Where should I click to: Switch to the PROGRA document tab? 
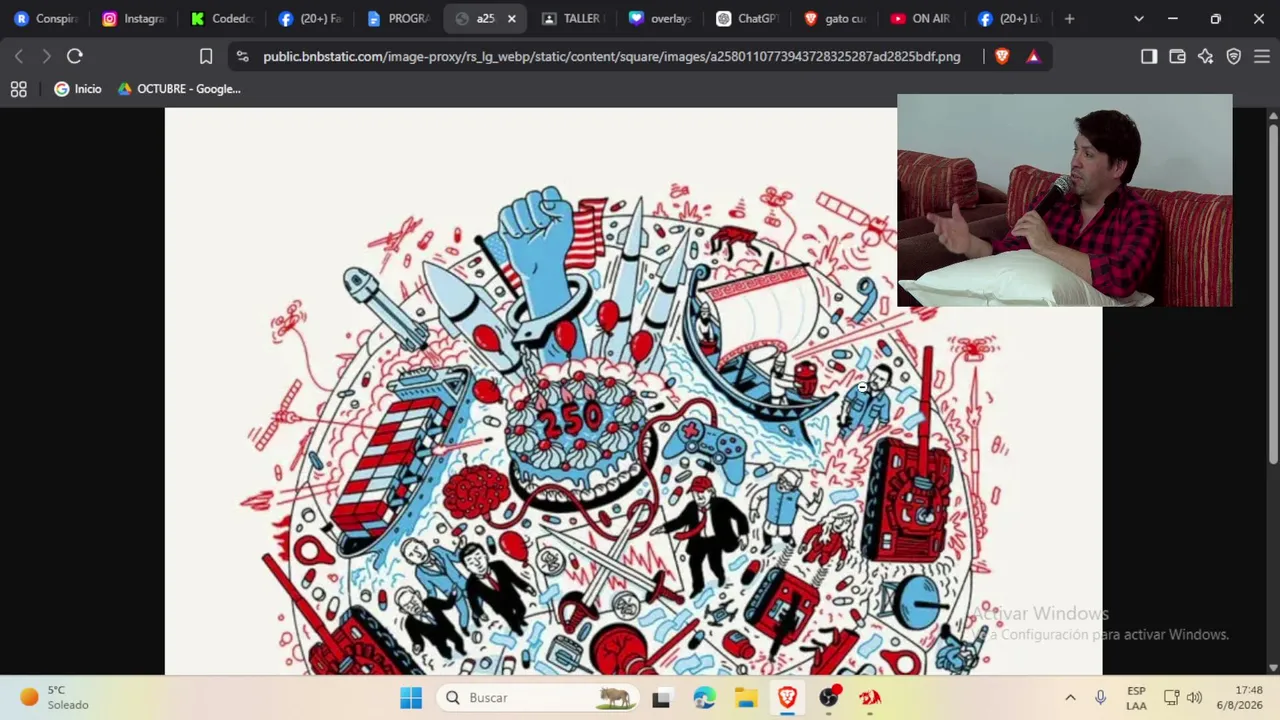coord(399,19)
